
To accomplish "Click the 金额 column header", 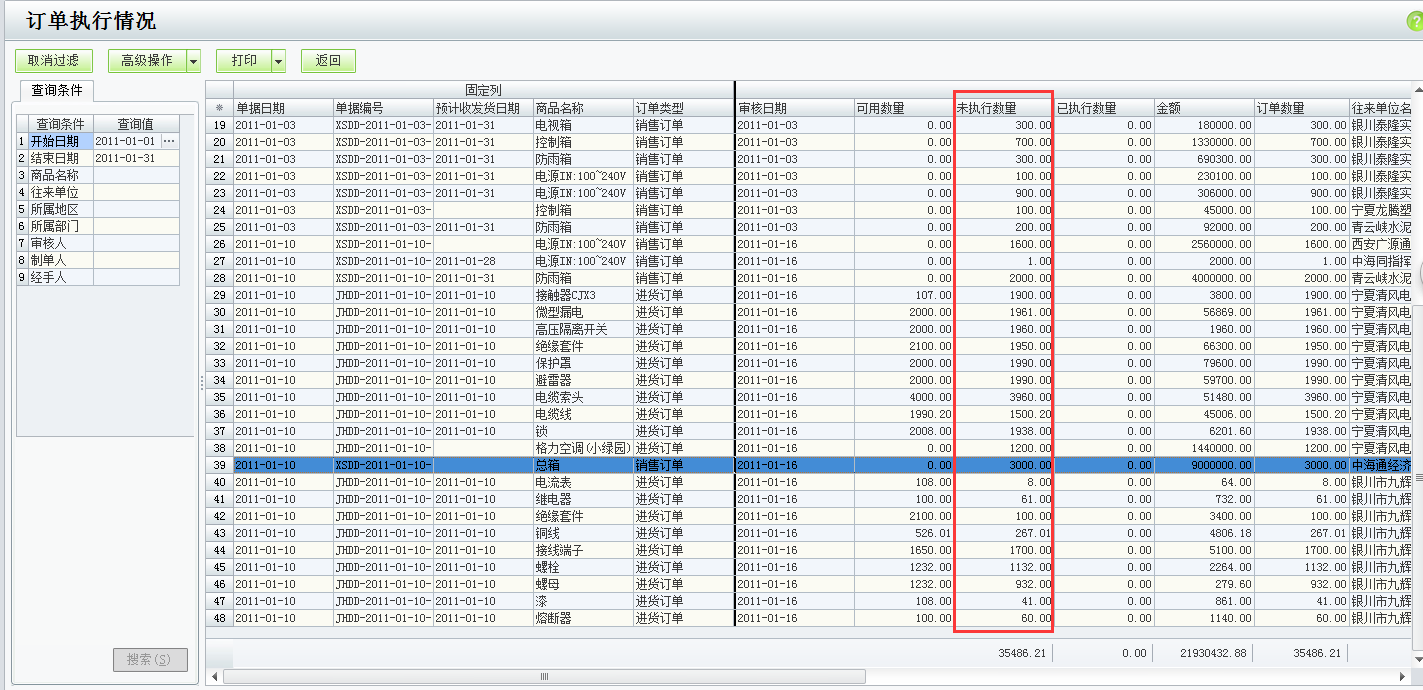I will tap(1203, 108).
